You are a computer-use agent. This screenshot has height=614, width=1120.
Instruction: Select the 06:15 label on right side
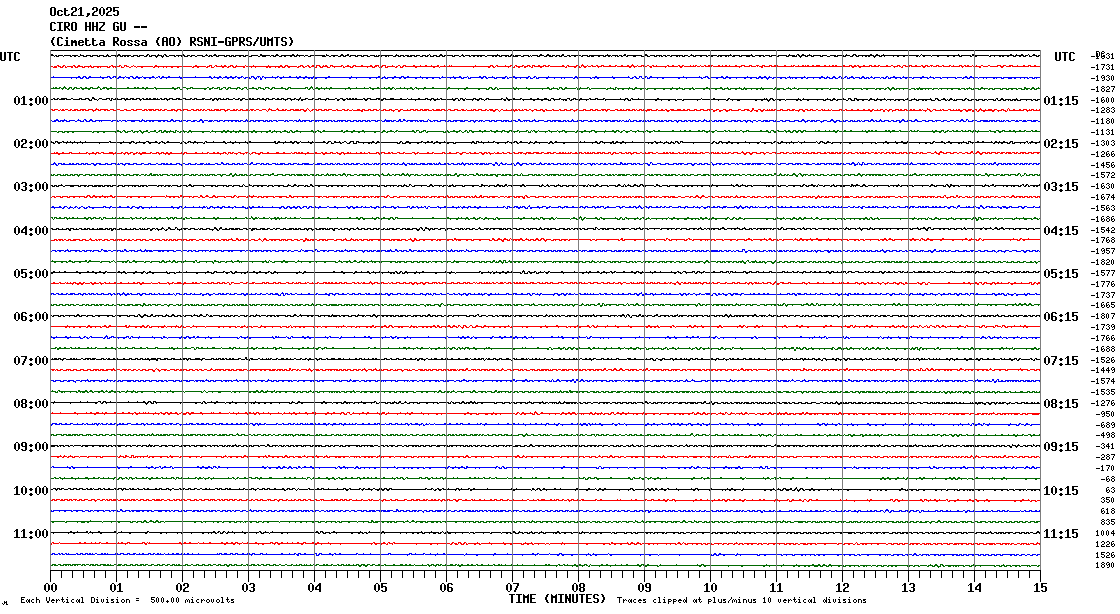[1060, 317]
